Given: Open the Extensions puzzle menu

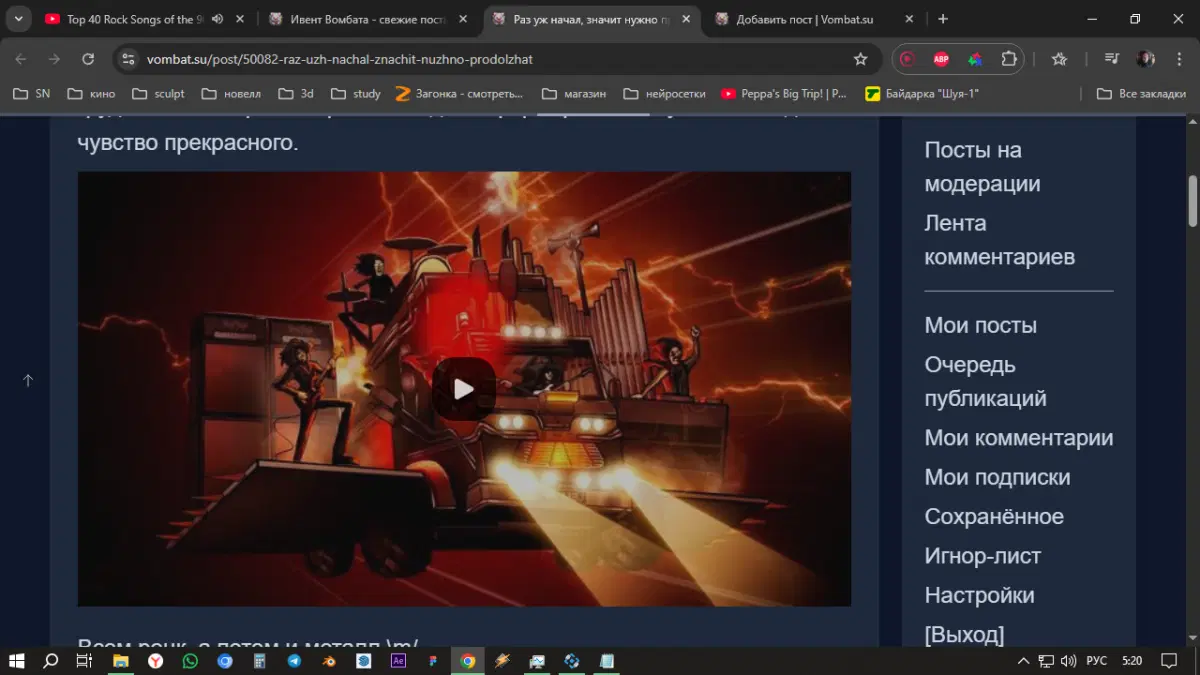Looking at the screenshot, I should [x=1009, y=59].
